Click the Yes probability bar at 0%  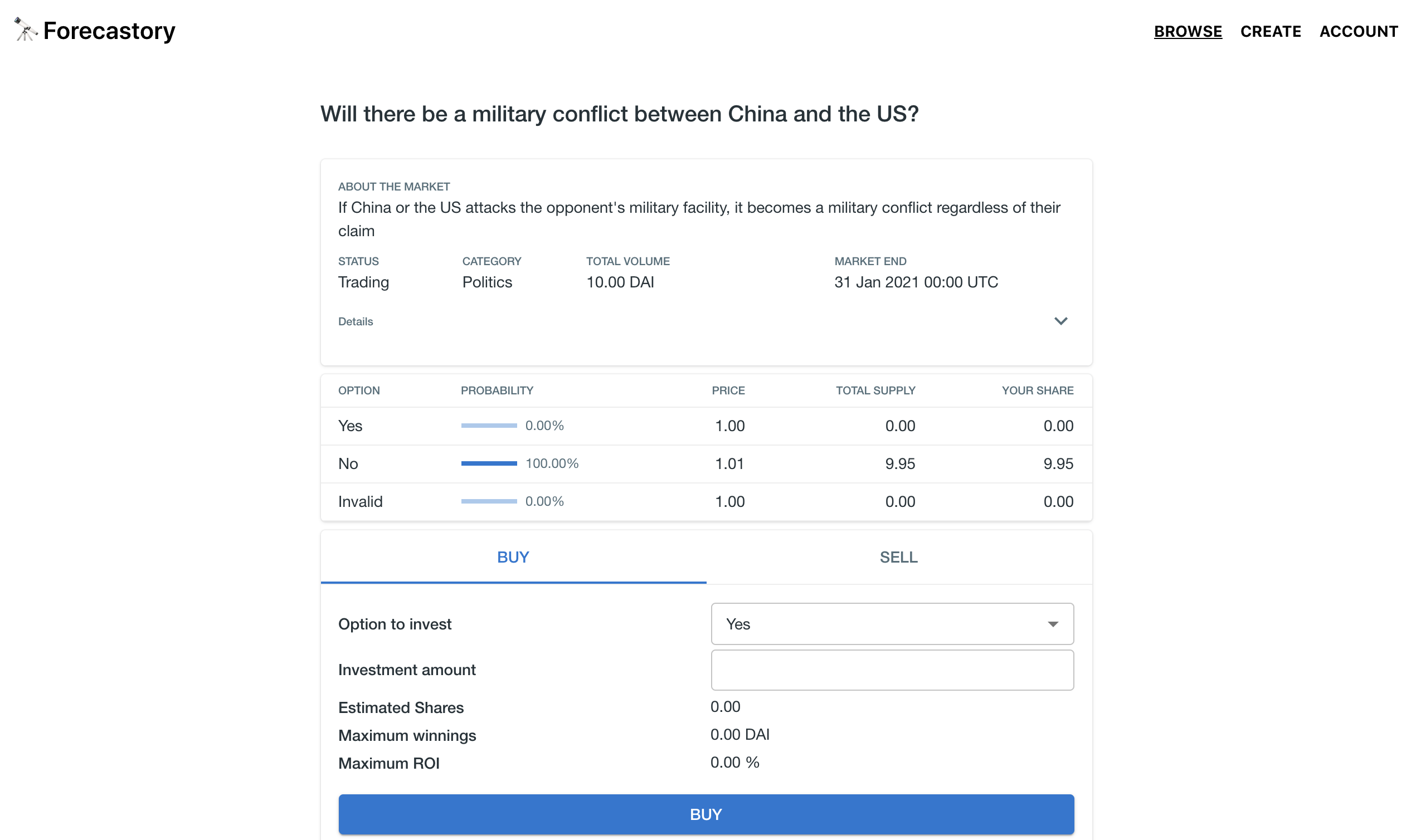click(489, 426)
